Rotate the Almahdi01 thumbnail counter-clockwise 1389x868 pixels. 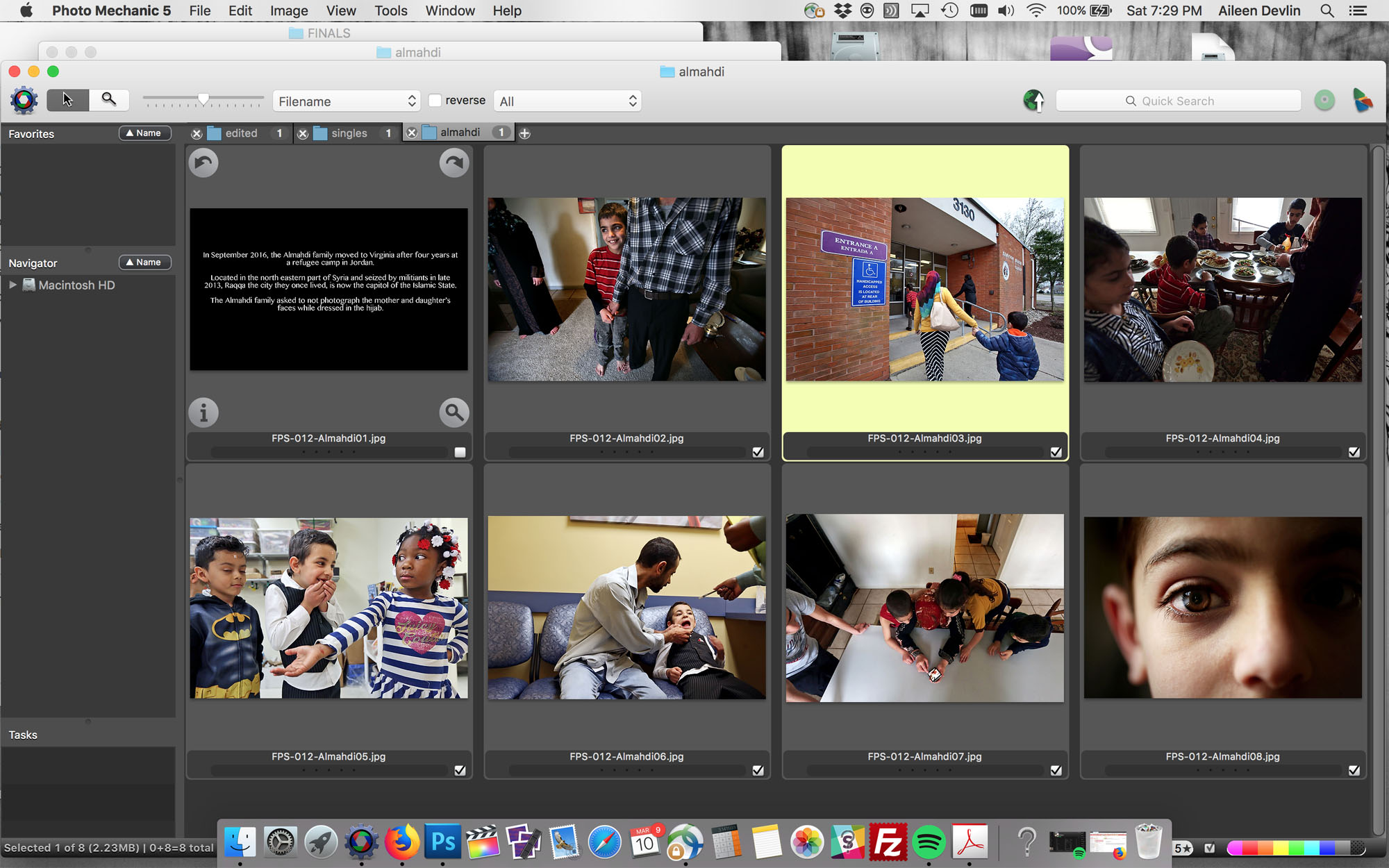(203, 163)
